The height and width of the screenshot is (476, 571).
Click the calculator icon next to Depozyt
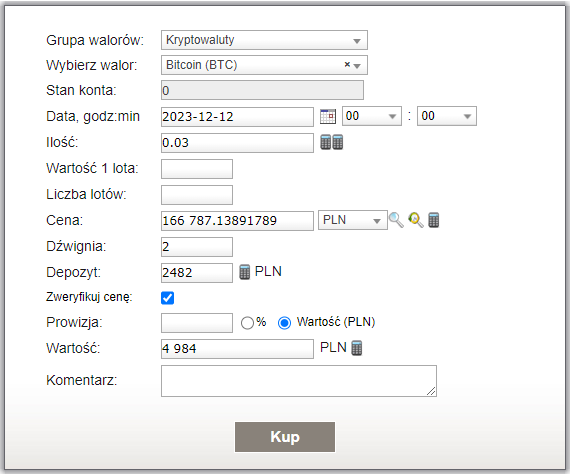[245, 272]
